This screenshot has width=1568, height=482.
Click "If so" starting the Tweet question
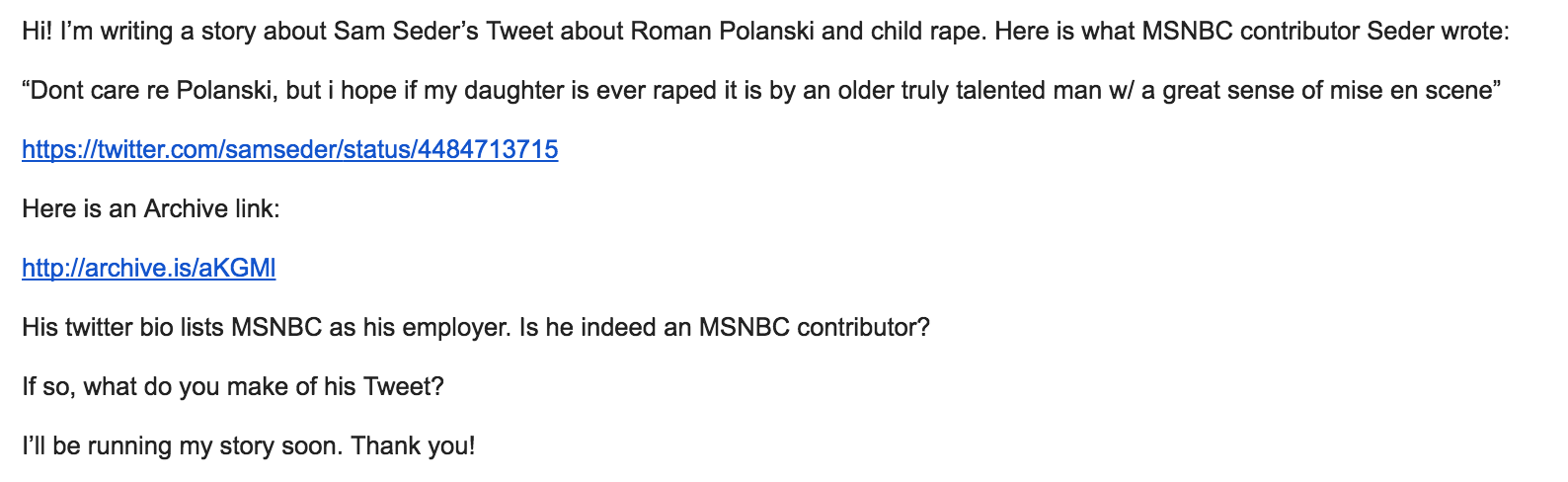click(x=47, y=387)
